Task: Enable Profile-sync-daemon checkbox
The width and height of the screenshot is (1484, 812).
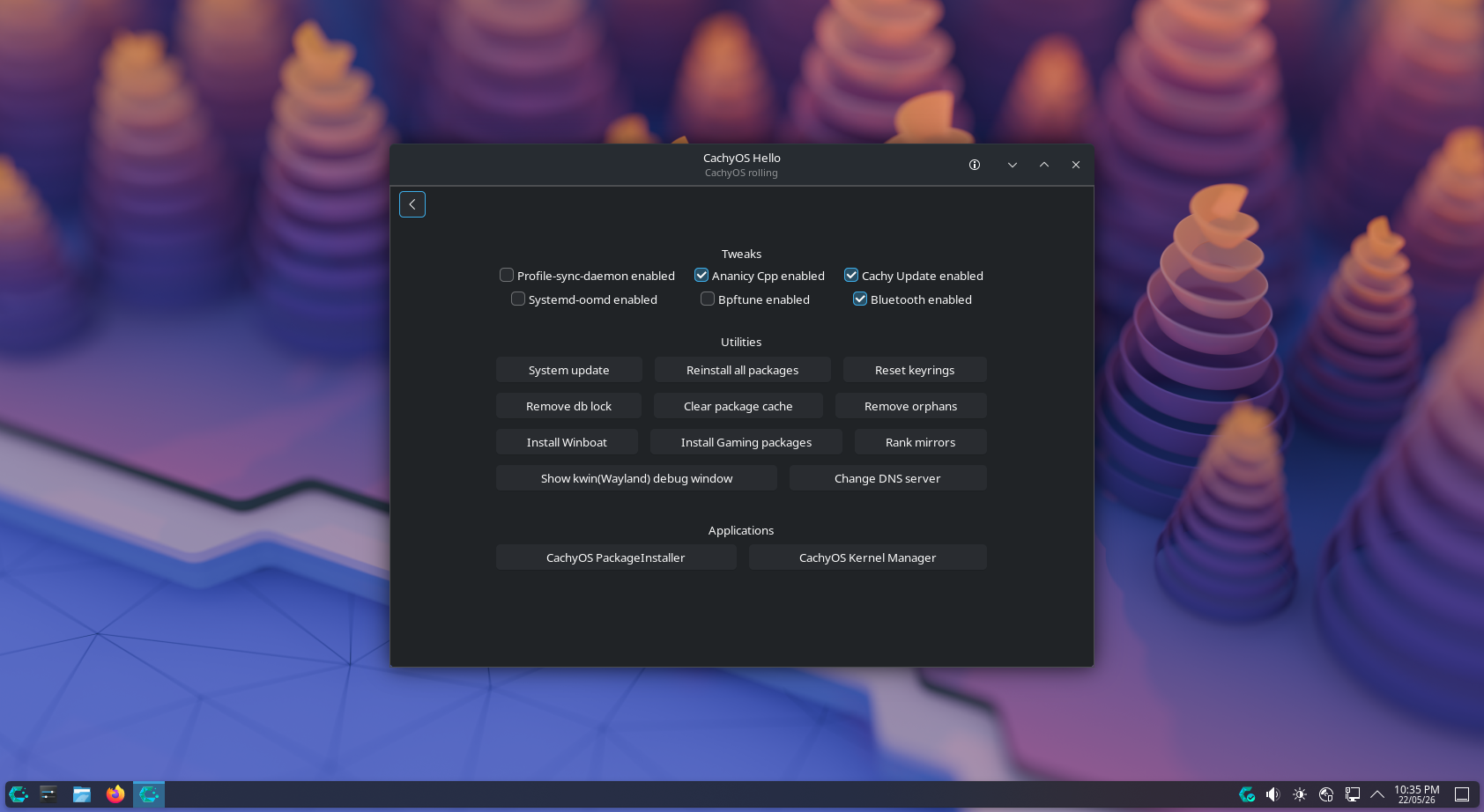Action: click(x=507, y=276)
